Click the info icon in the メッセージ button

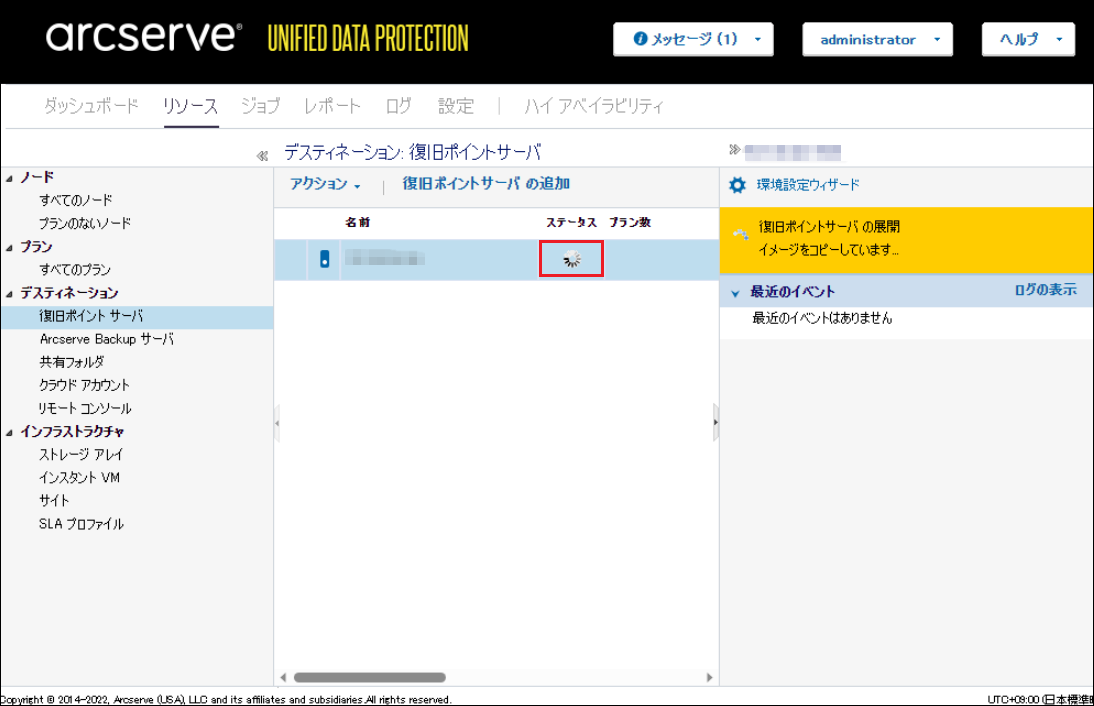pyautogui.click(x=641, y=40)
